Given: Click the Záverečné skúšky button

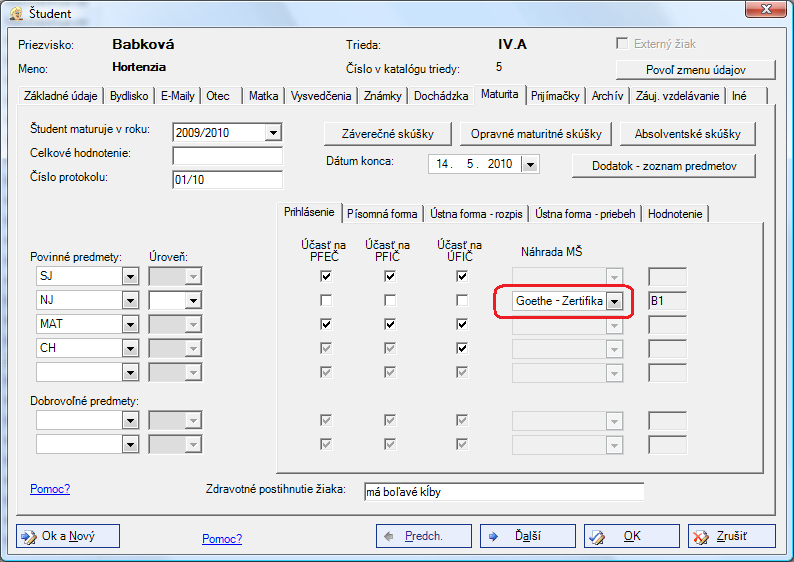Looking at the screenshot, I should click(x=387, y=134).
